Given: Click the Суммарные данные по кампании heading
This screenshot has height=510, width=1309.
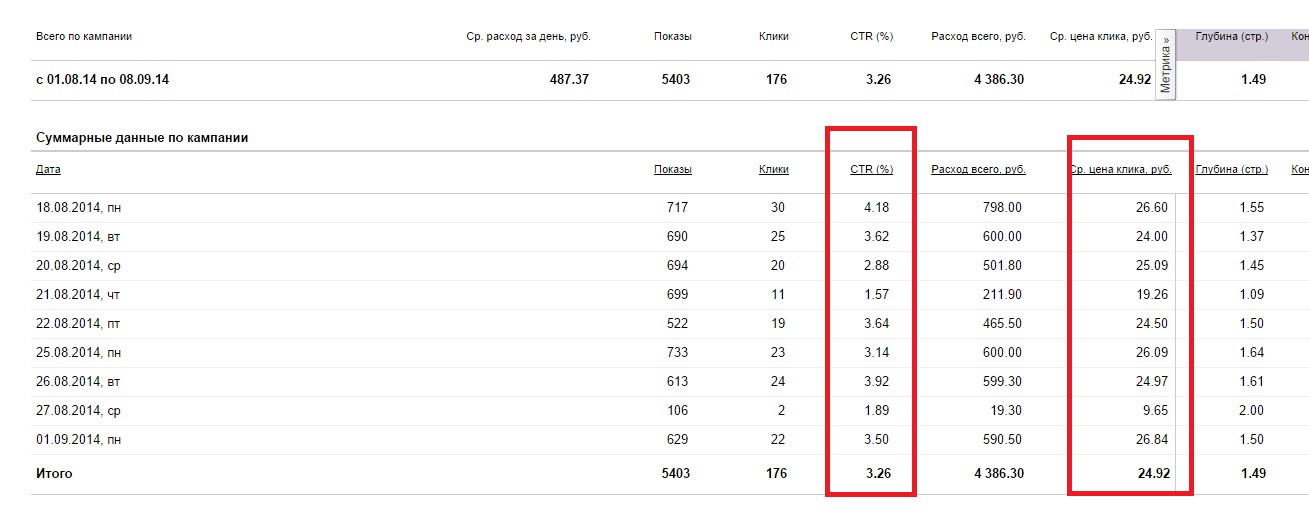Looking at the screenshot, I should (141, 138).
